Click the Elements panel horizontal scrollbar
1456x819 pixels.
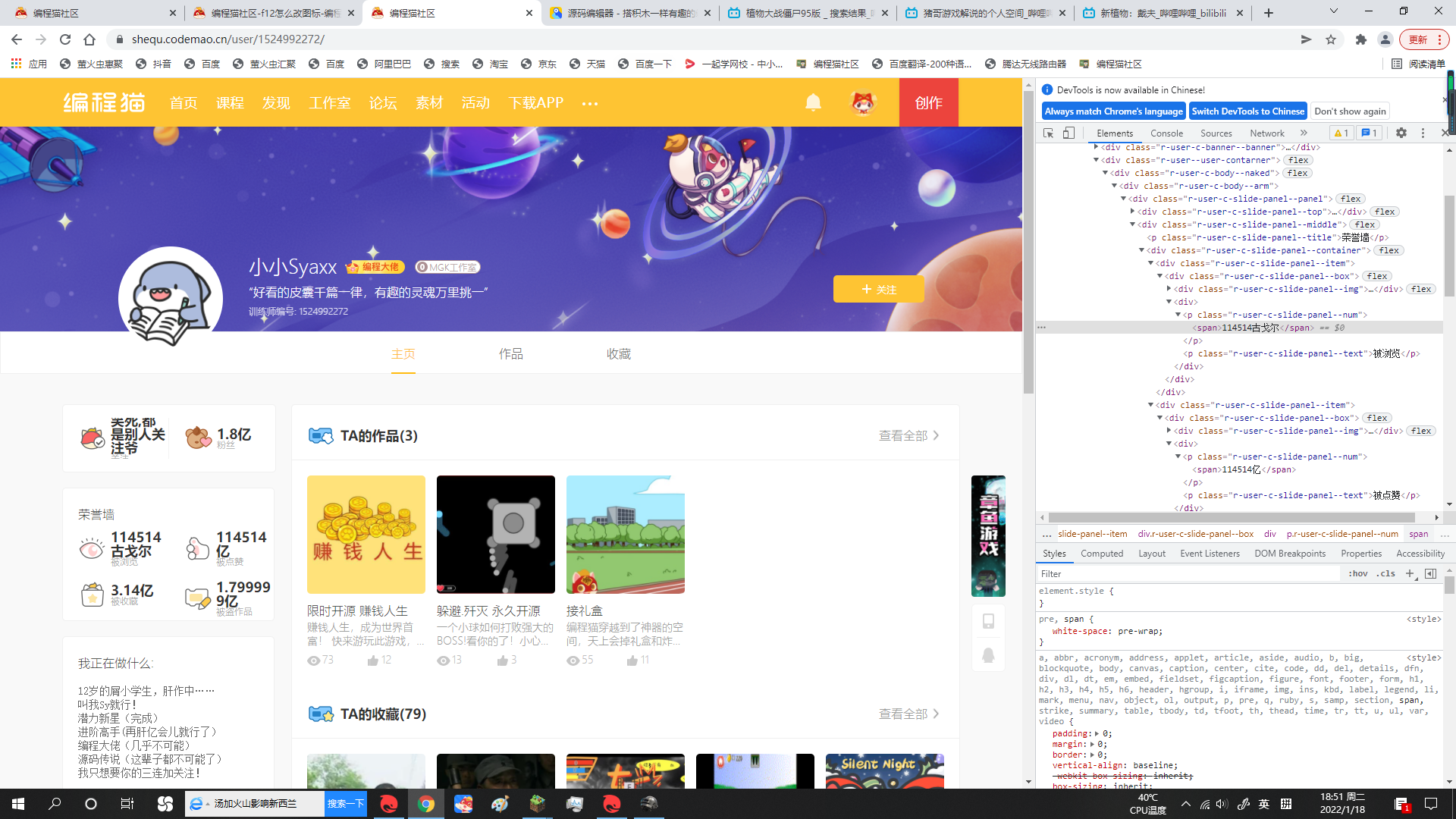(1232, 517)
